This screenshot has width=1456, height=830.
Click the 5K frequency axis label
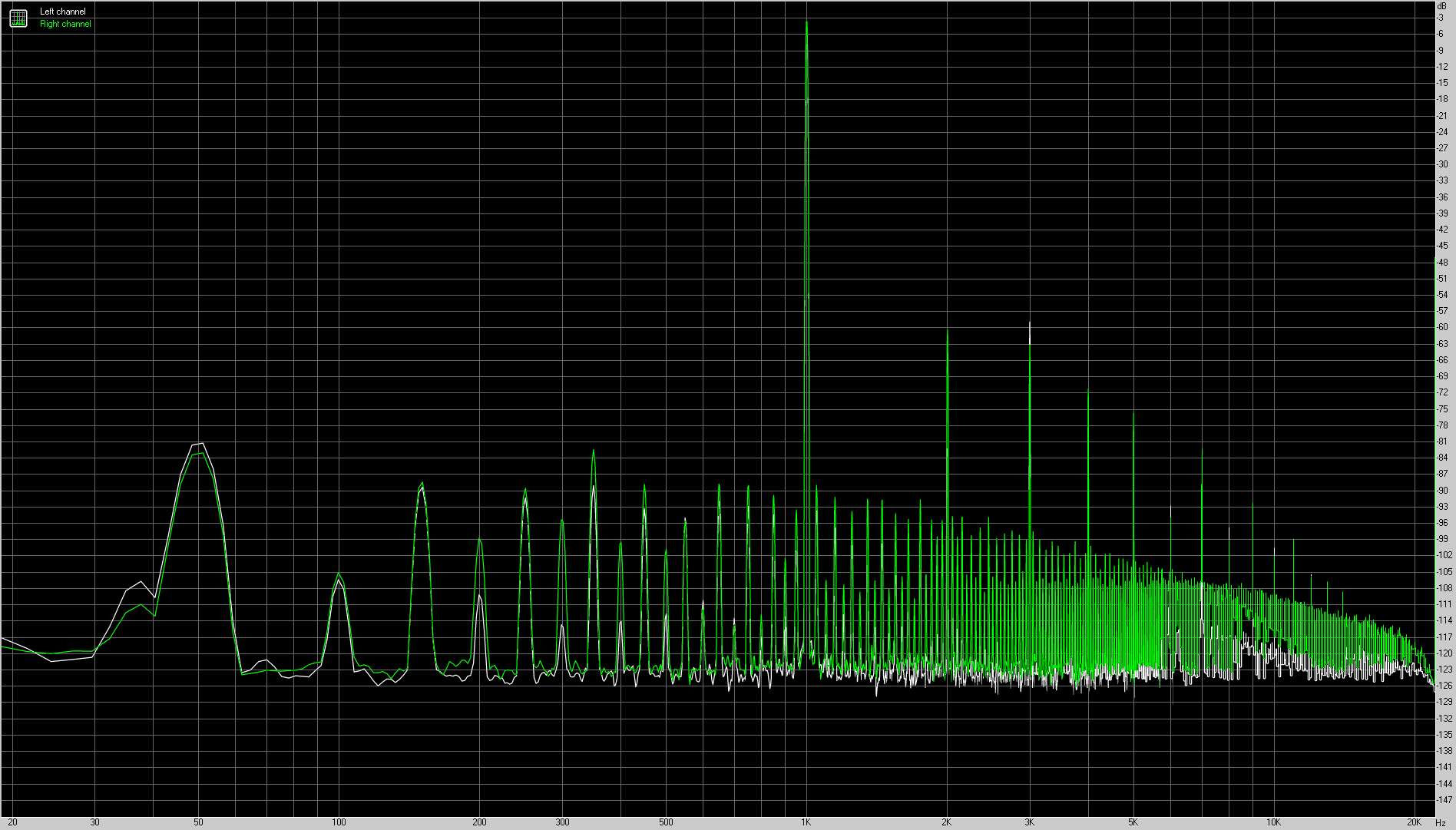click(1133, 822)
